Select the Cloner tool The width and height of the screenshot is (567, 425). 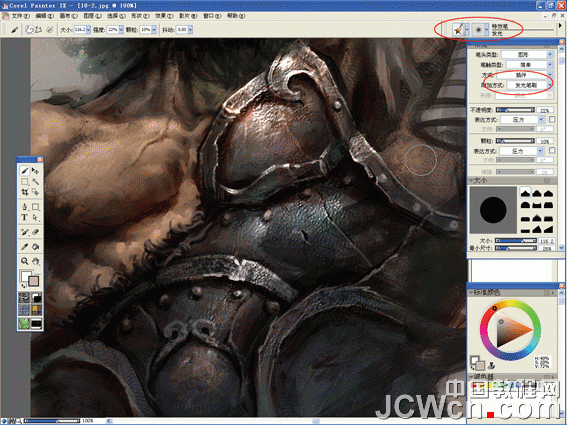click(x=24, y=232)
